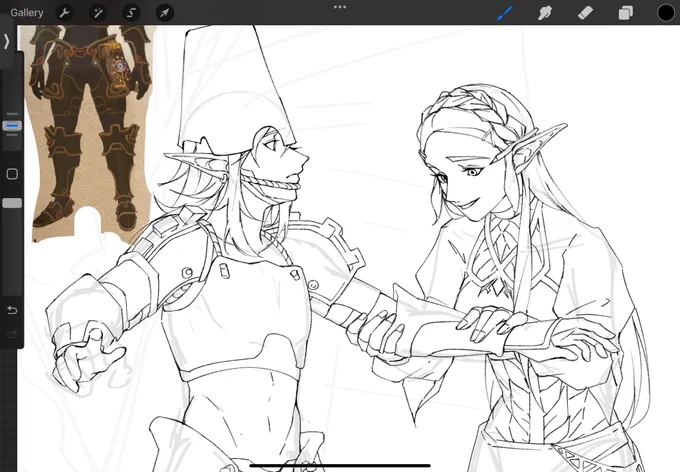Tap the home indicator bar at bottom

(x=340, y=466)
